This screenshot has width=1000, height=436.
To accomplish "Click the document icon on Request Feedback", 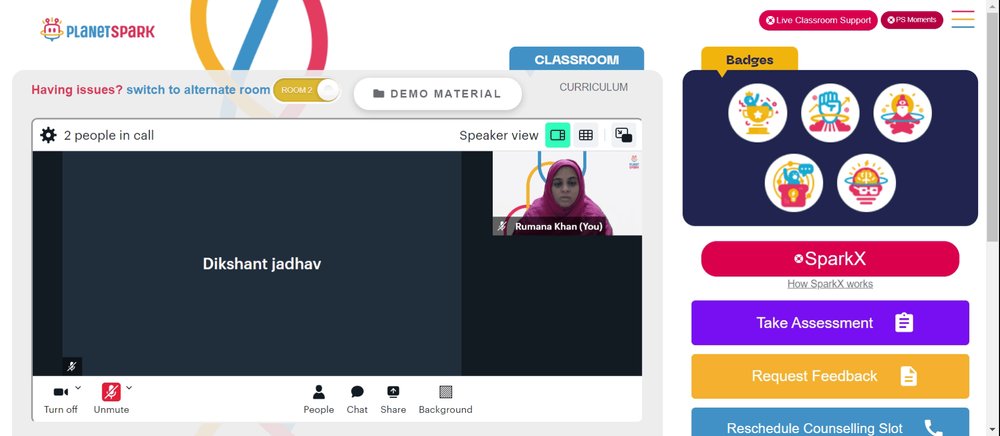I will [x=909, y=376].
